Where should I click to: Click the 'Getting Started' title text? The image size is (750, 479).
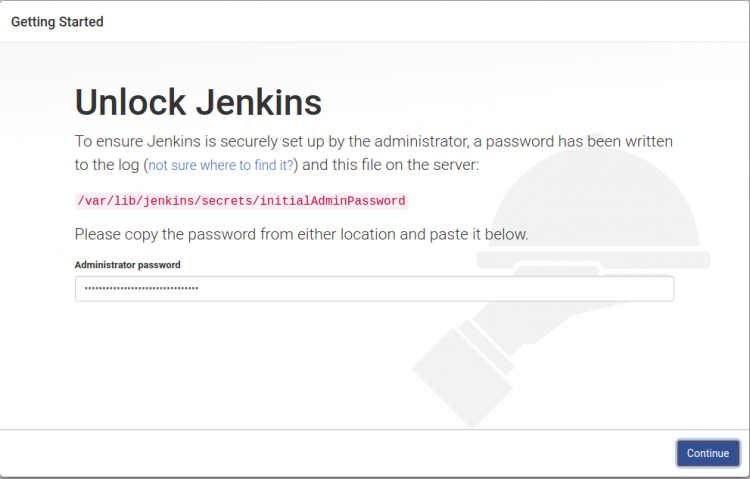[57, 22]
